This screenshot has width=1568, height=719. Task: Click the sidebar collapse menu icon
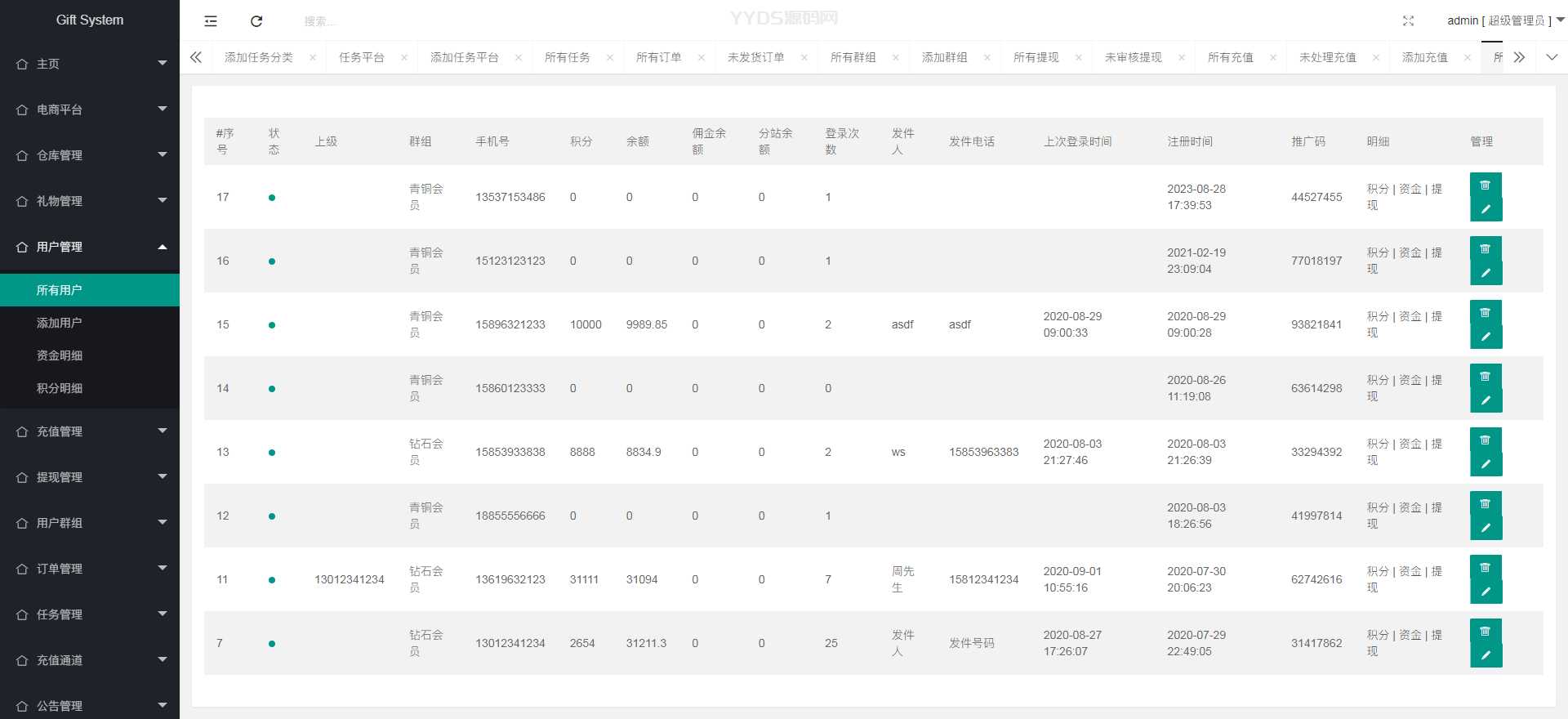click(211, 21)
